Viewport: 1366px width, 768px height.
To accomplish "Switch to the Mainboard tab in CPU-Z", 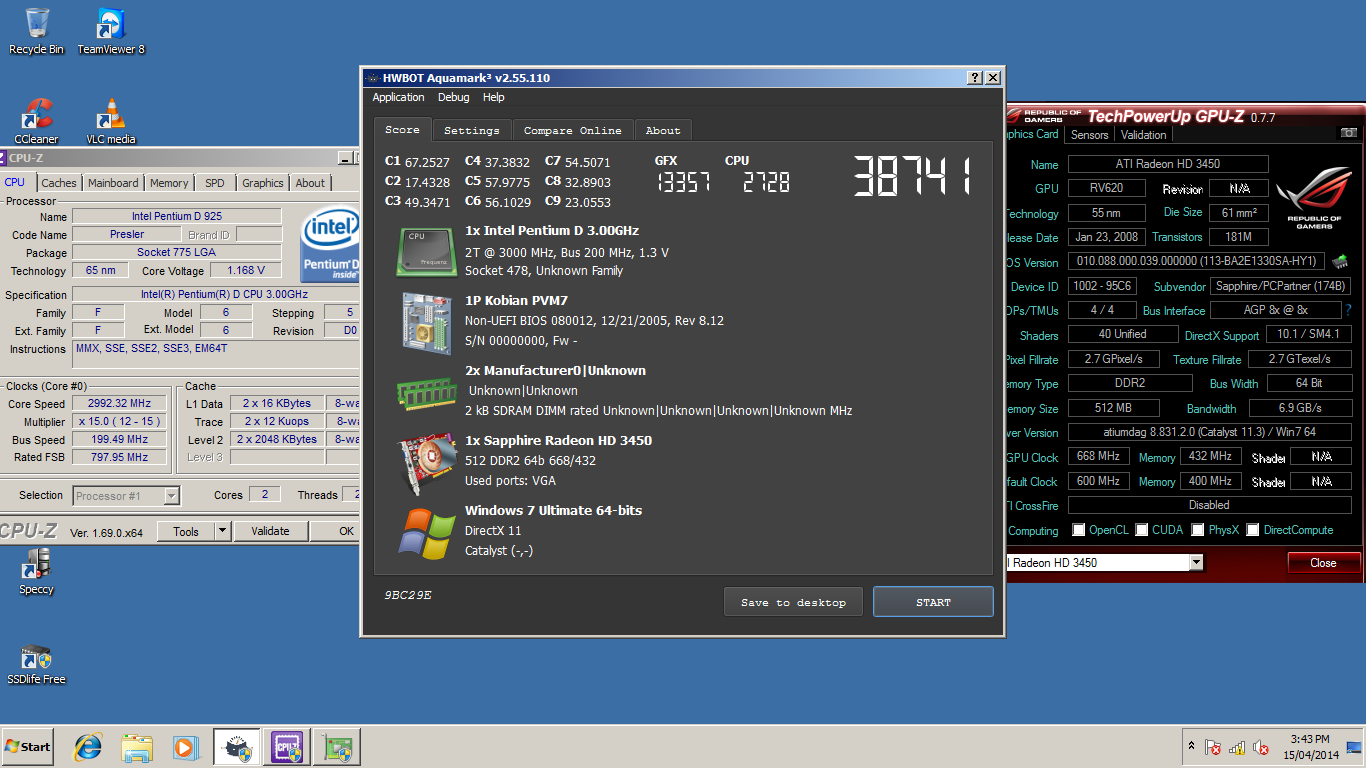I will [x=113, y=183].
